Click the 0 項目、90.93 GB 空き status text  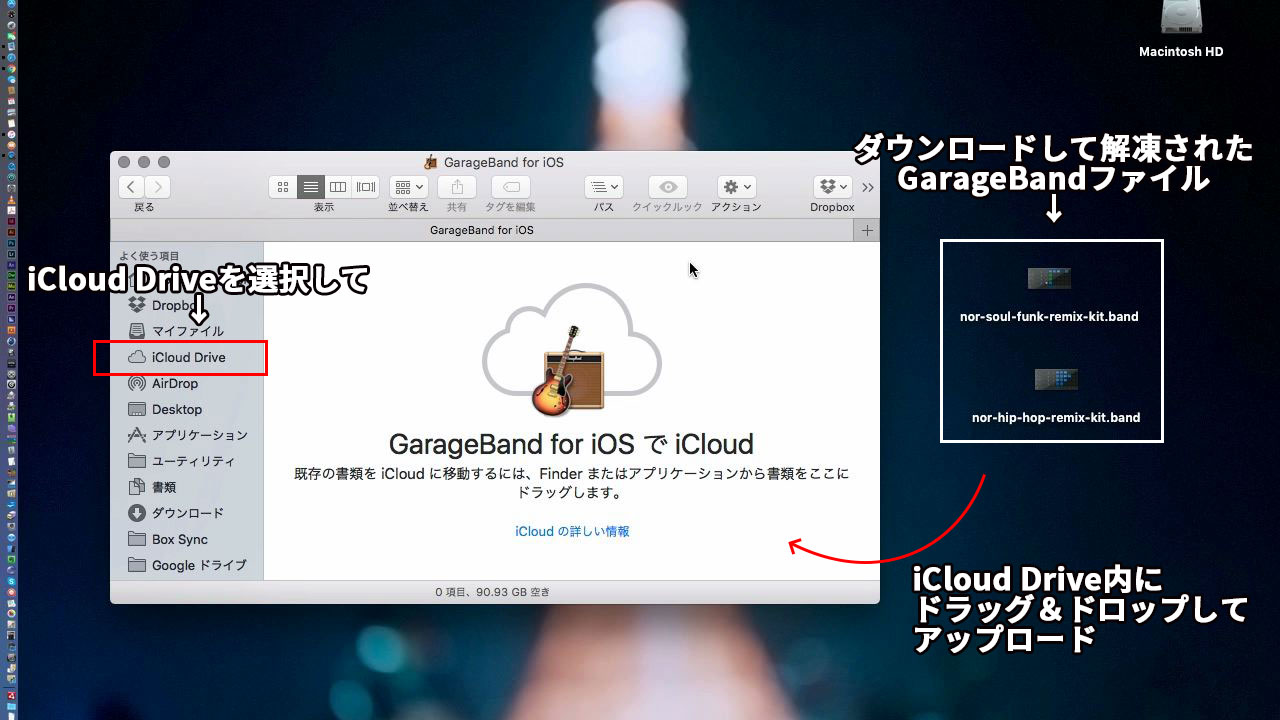click(x=493, y=592)
